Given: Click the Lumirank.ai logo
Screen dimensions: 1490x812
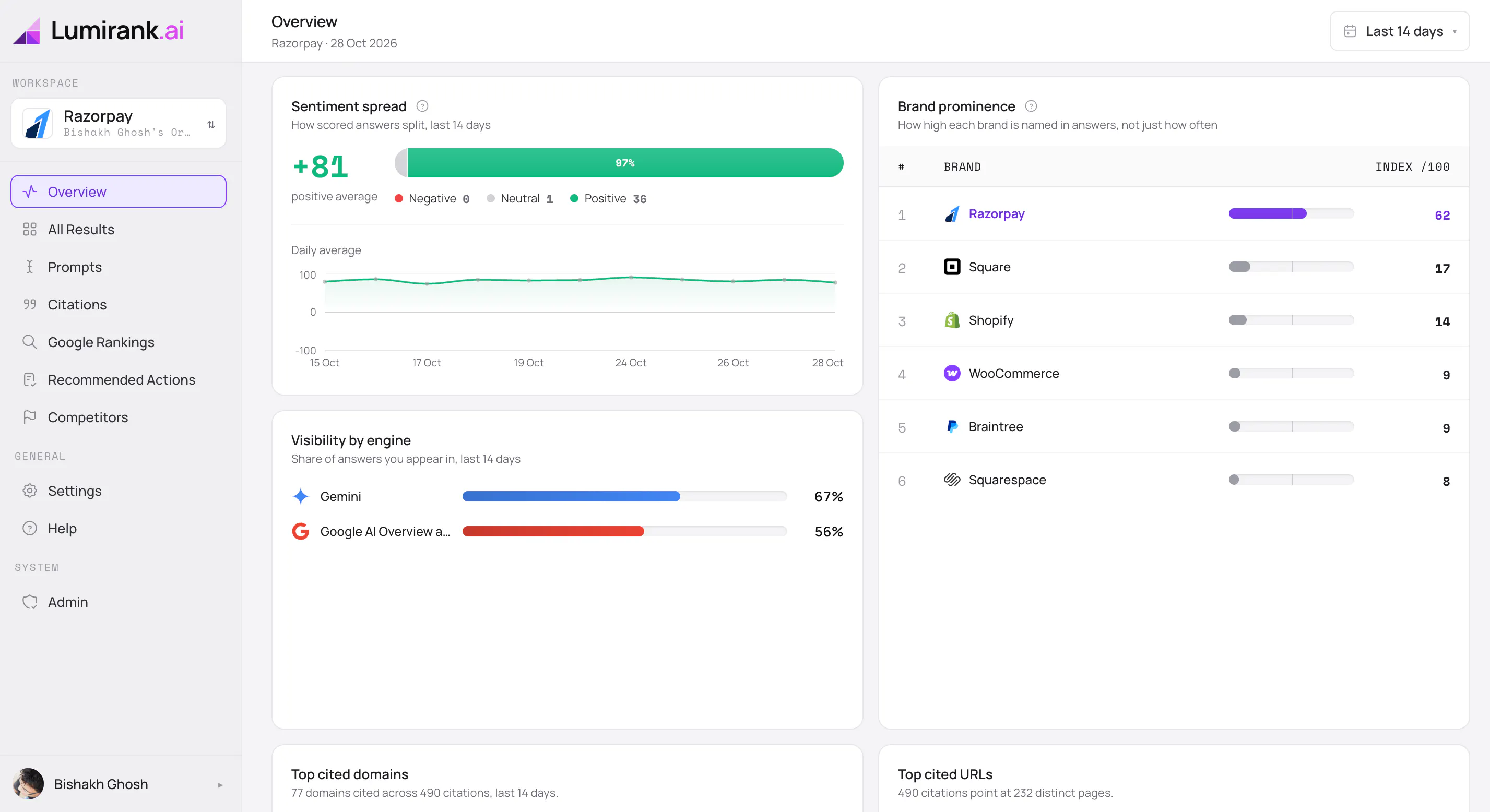Looking at the screenshot, I should 98,30.
